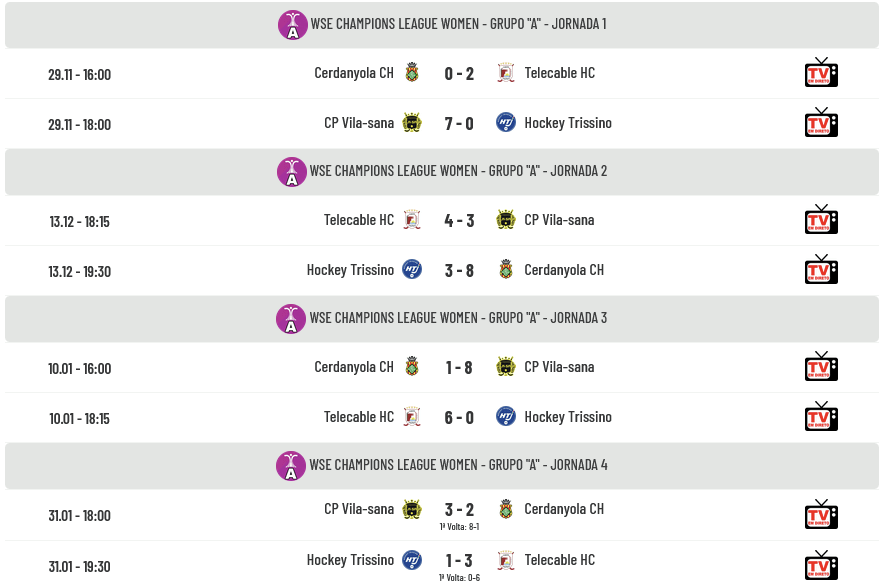Select the Hockey Trissino team name on 31.01
The height and width of the screenshot is (588, 883).
coord(350,560)
